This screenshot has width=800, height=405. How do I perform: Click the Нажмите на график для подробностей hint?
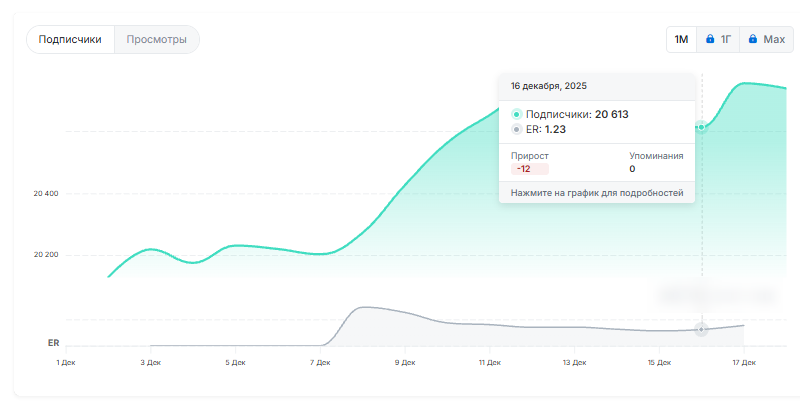pyautogui.click(x=596, y=192)
